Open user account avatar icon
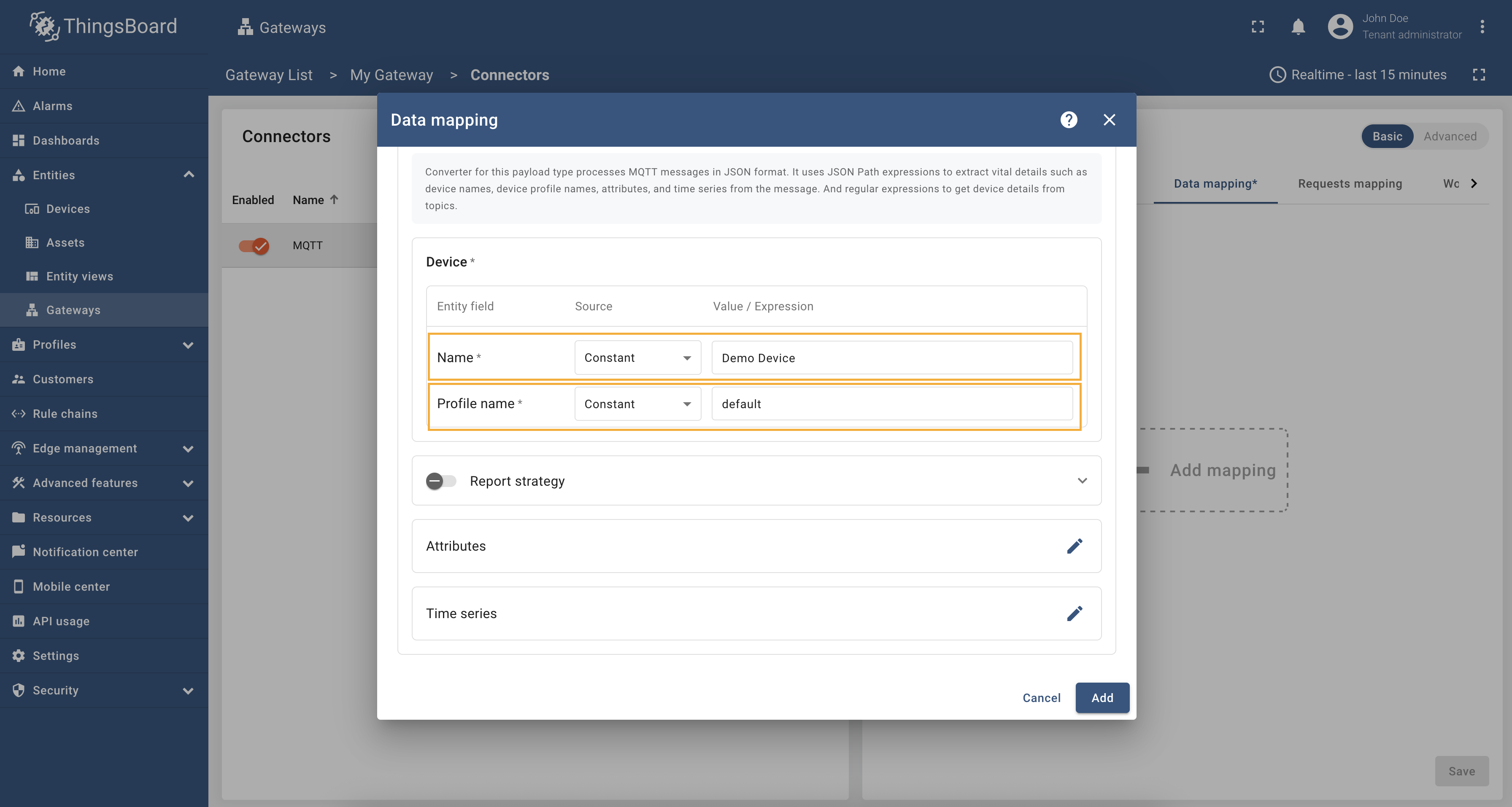Screen dimensions: 1512x807 pos(1340,27)
